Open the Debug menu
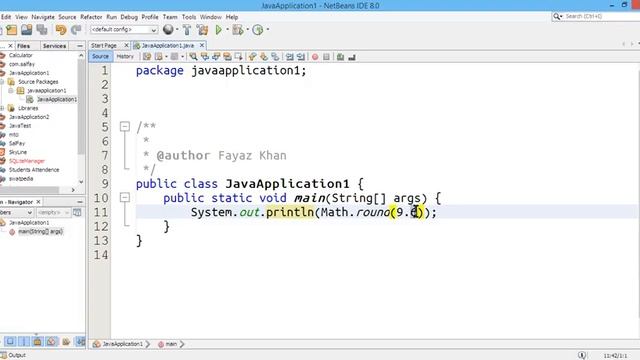640x360 pixels. pyautogui.click(x=129, y=17)
